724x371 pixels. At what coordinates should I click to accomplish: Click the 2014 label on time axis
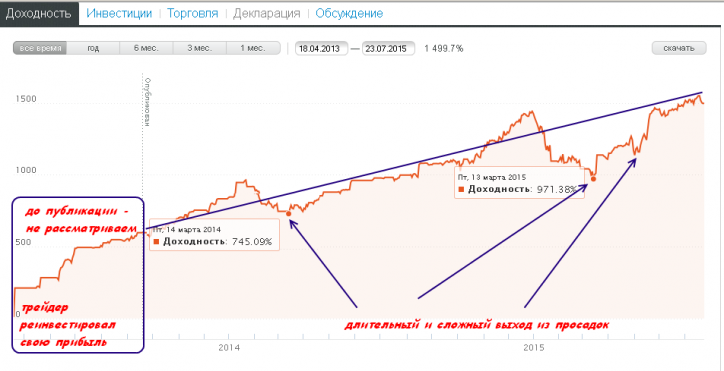(x=229, y=347)
